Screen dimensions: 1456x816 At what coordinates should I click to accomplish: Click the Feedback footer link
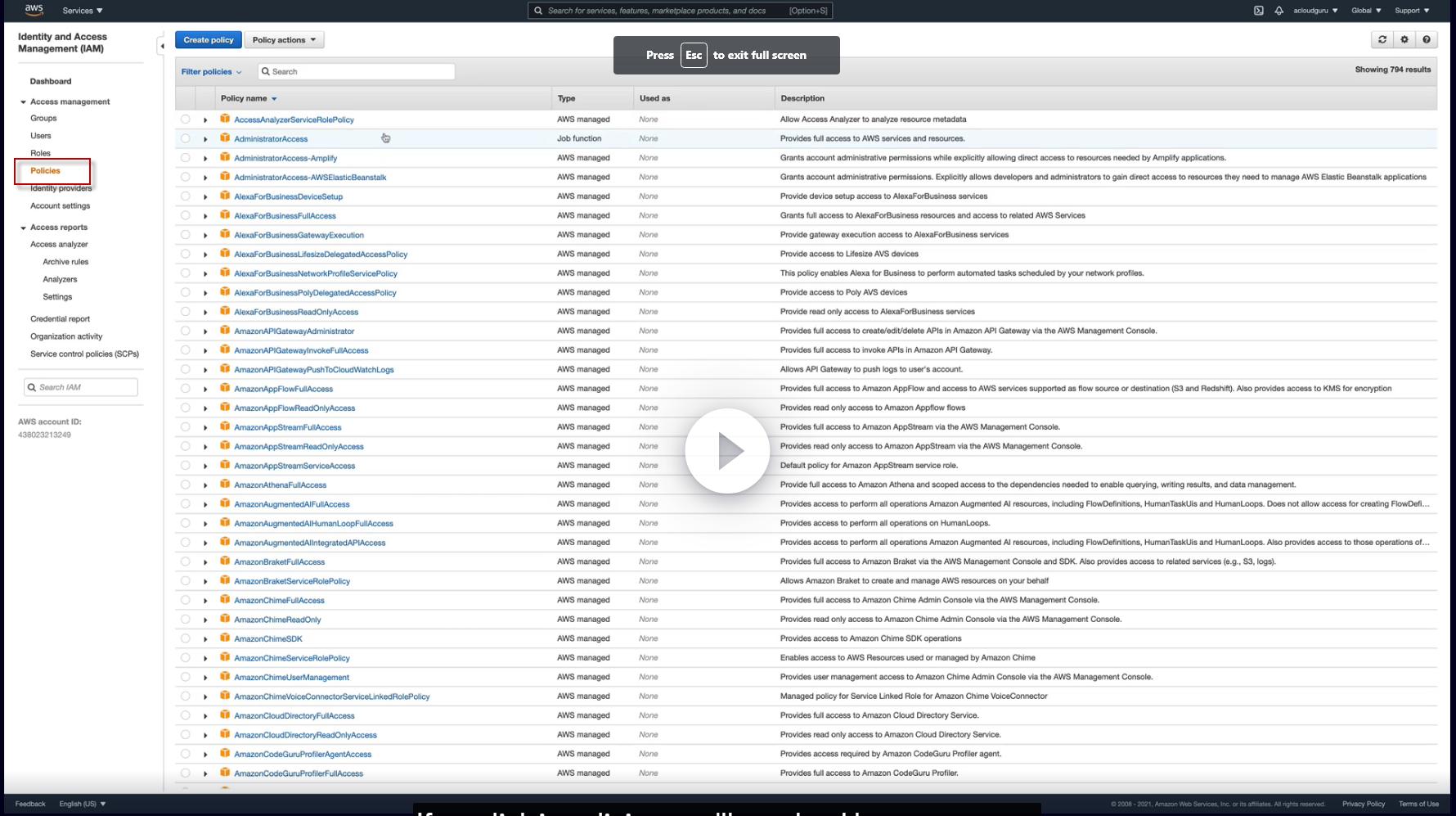30,804
